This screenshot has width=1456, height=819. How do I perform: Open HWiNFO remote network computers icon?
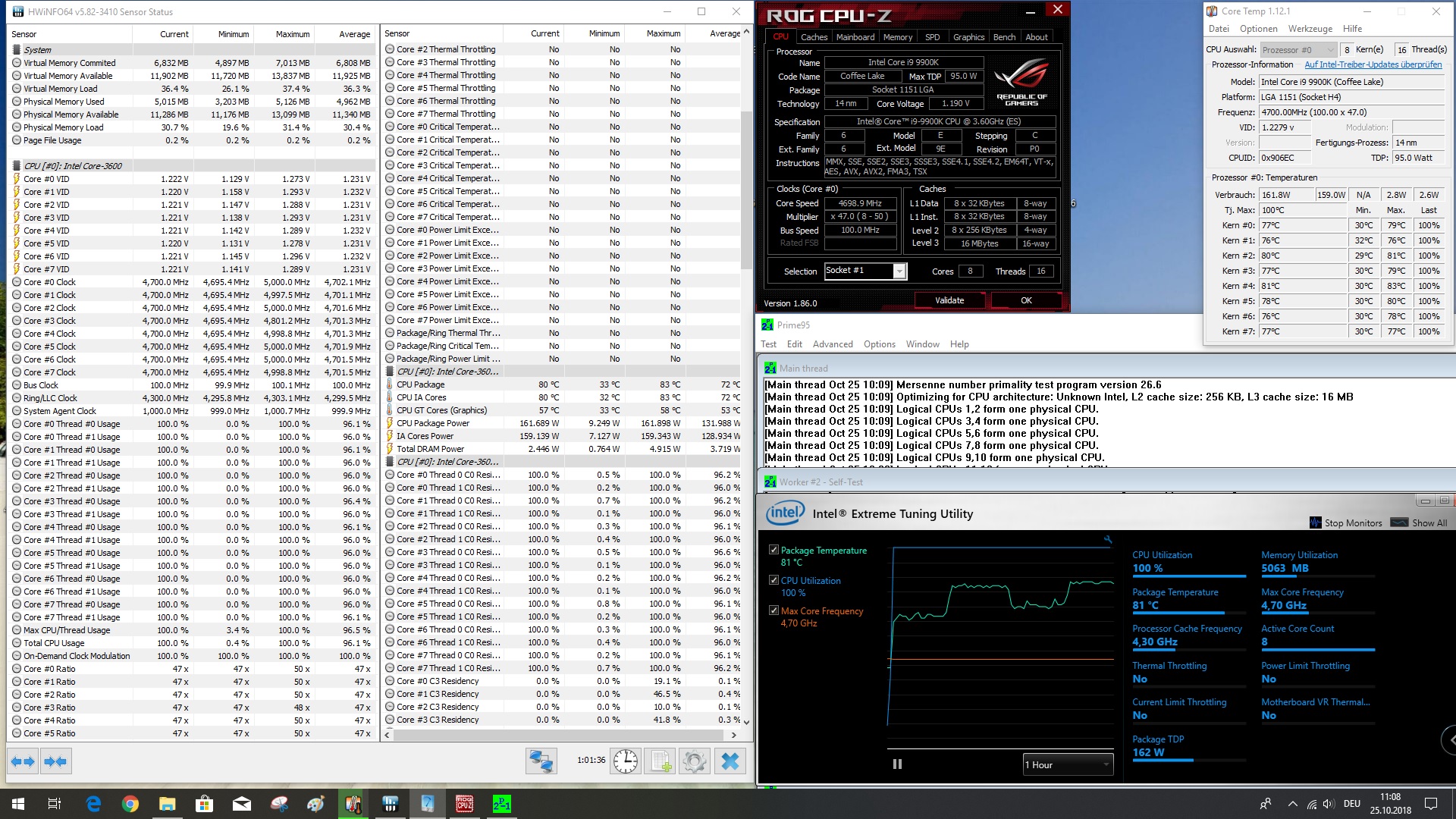pyautogui.click(x=541, y=761)
